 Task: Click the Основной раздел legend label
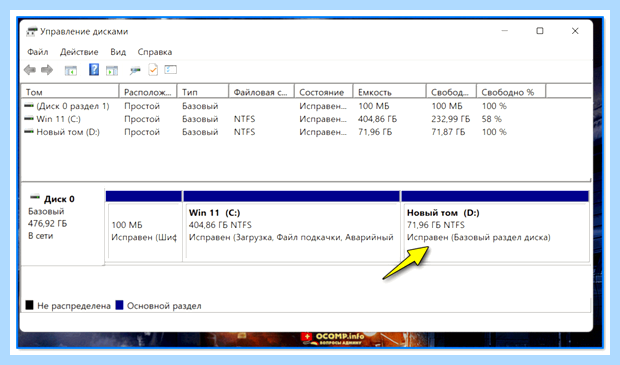click(164, 306)
